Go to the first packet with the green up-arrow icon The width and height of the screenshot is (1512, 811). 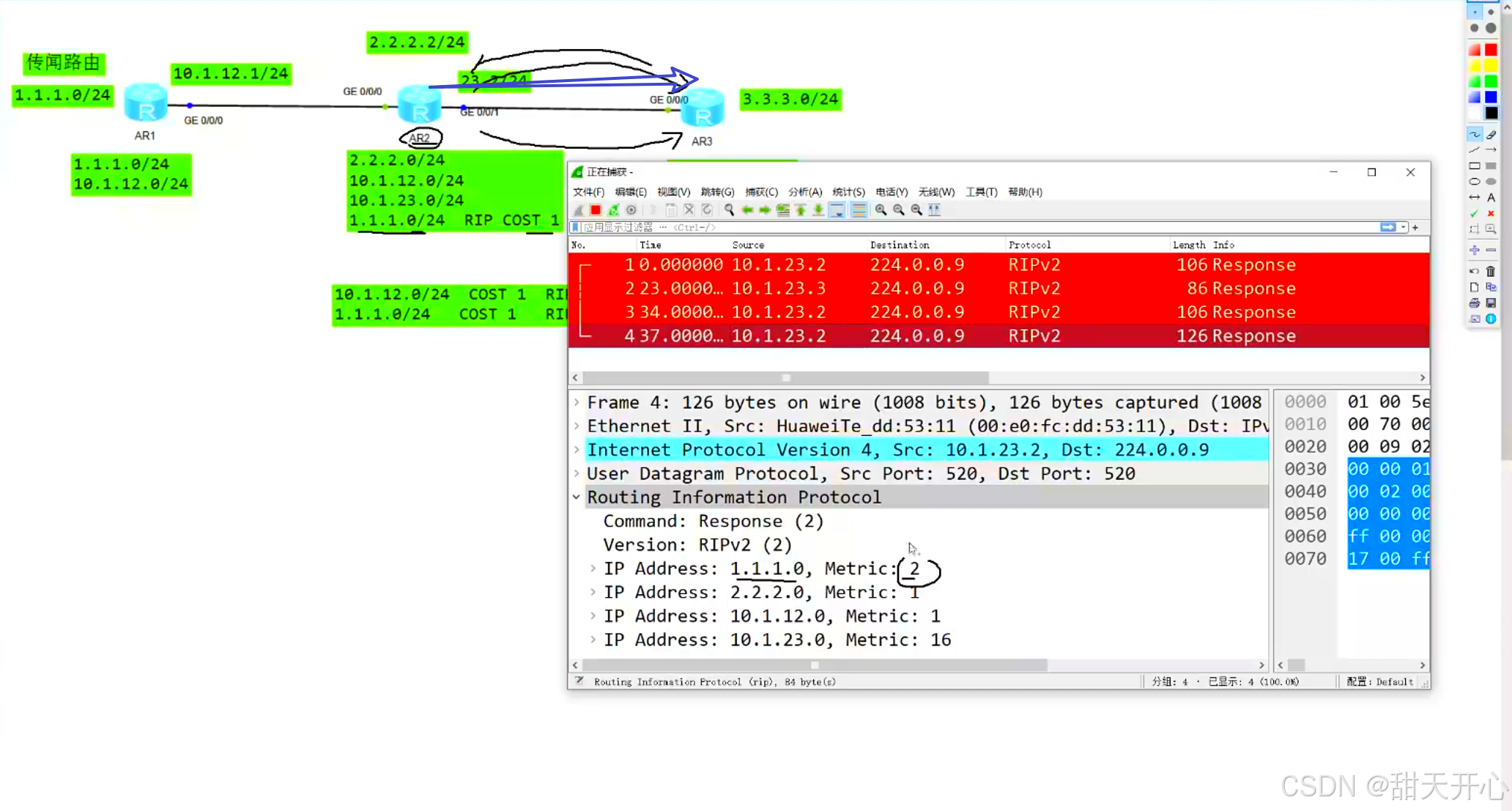tap(801, 210)
